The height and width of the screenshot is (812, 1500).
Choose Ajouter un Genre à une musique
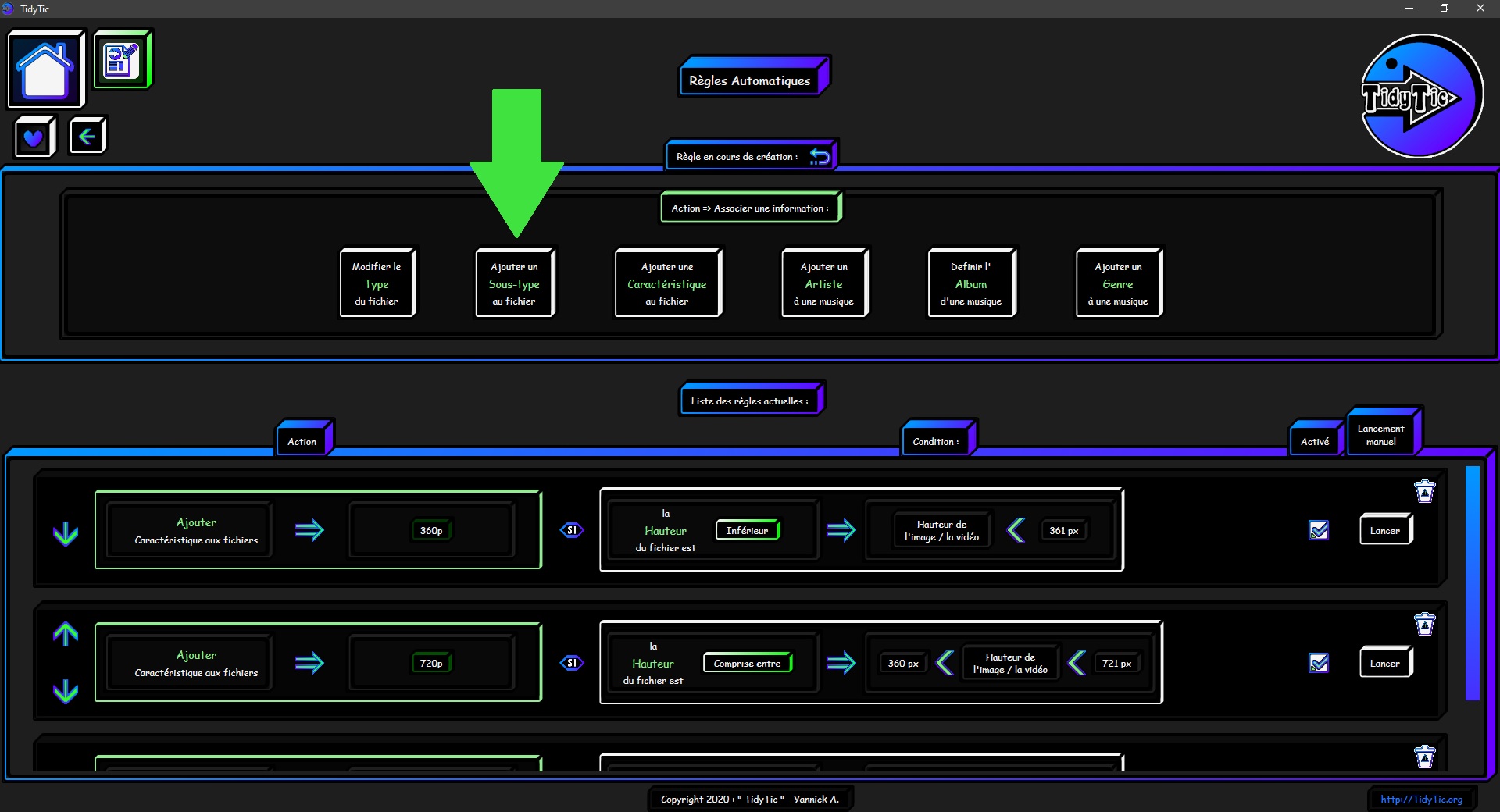click(1118, 283)
